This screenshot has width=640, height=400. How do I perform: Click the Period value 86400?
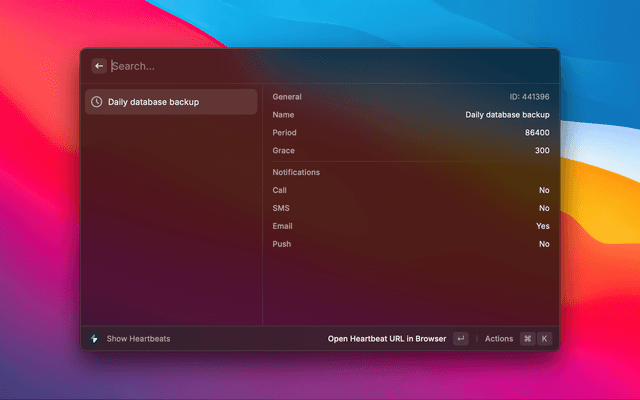click(536, 133)
